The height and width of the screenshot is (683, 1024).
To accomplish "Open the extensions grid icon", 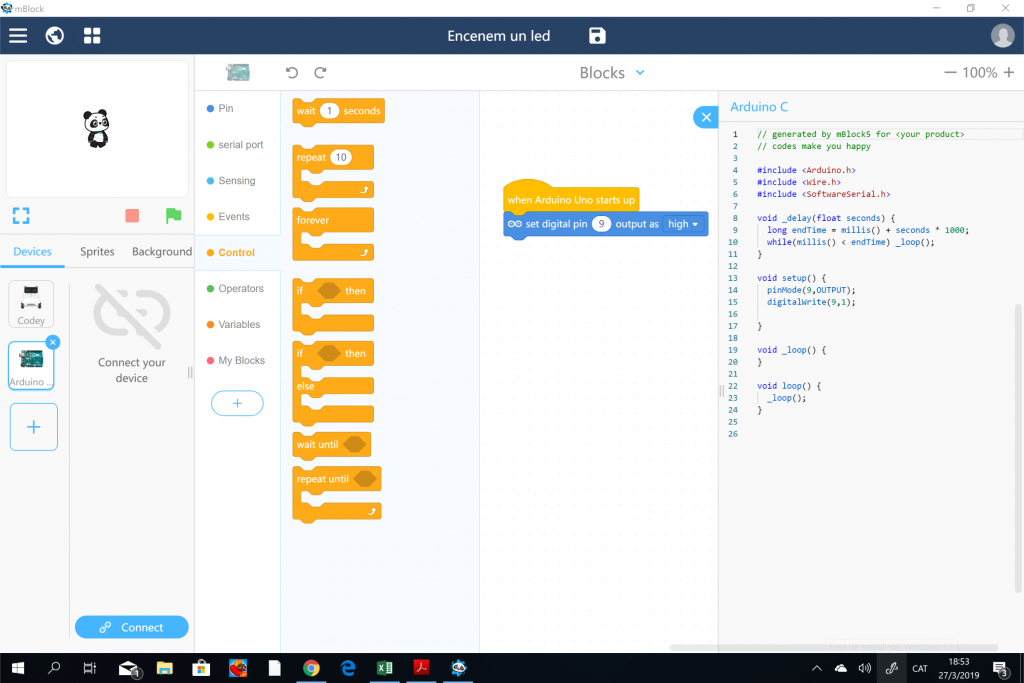I will [92, 36].
